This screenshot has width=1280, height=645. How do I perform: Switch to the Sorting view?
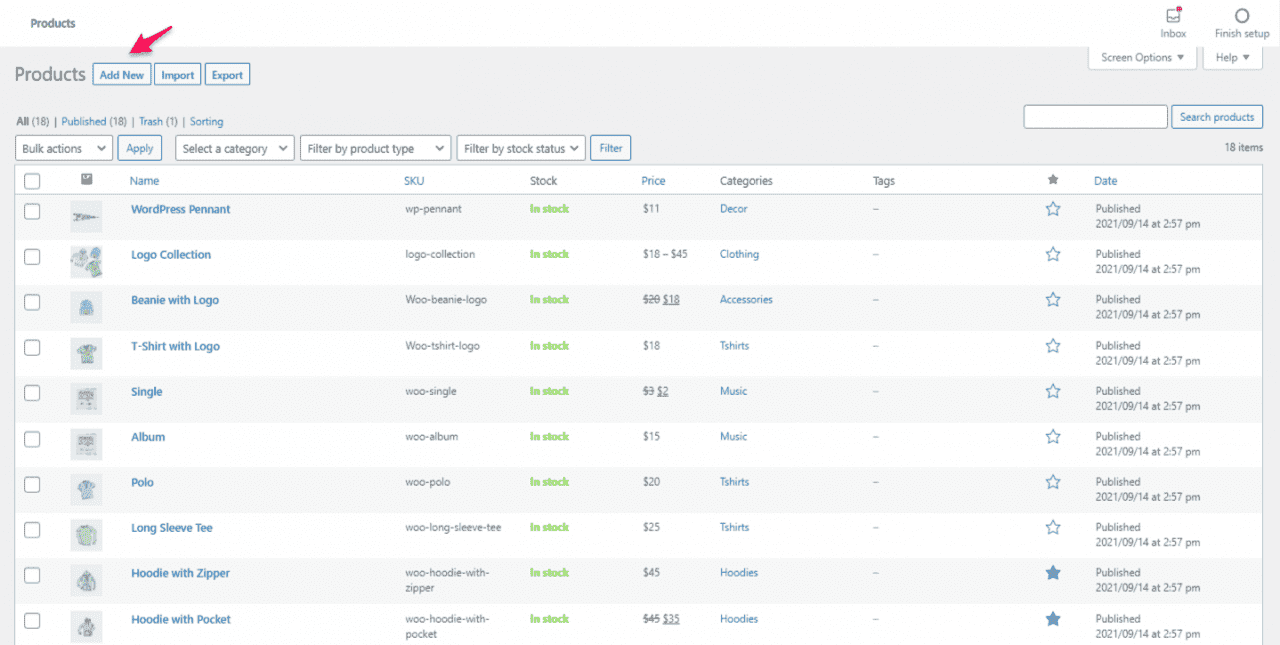(207, 121)
